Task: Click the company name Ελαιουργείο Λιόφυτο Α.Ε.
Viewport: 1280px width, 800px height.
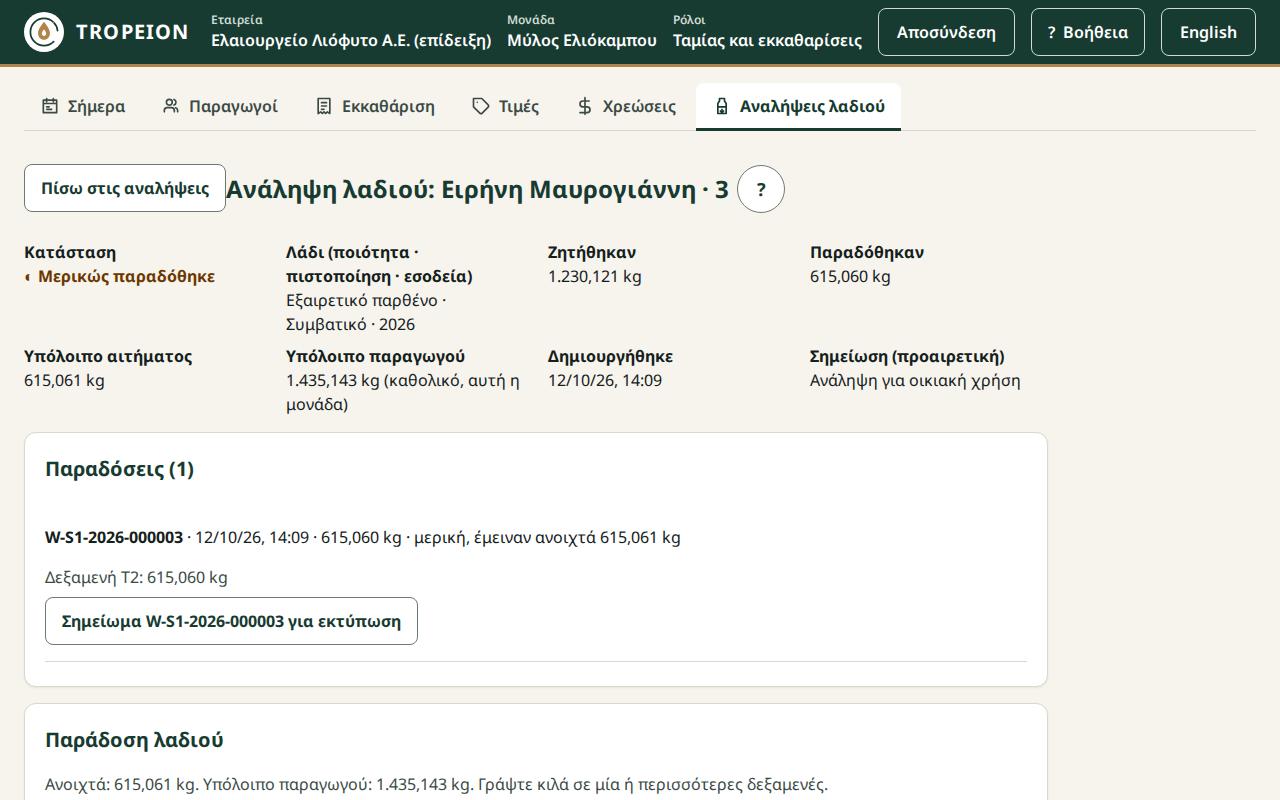Action: (351, 40)
